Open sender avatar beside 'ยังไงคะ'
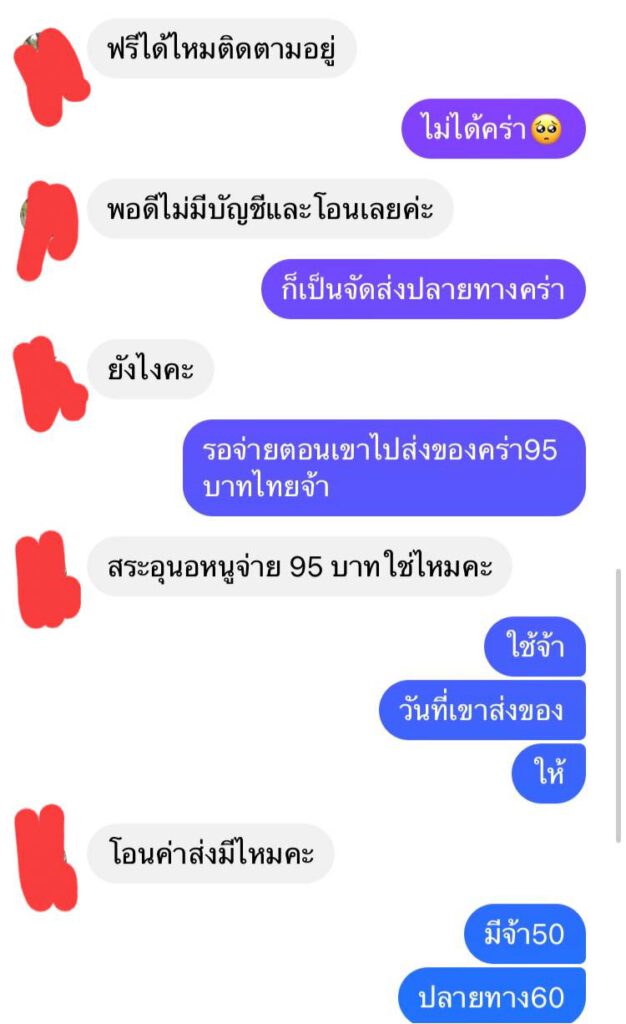Image resolution: width=626 pixels, height=1024 pixels. pos(50,384)
